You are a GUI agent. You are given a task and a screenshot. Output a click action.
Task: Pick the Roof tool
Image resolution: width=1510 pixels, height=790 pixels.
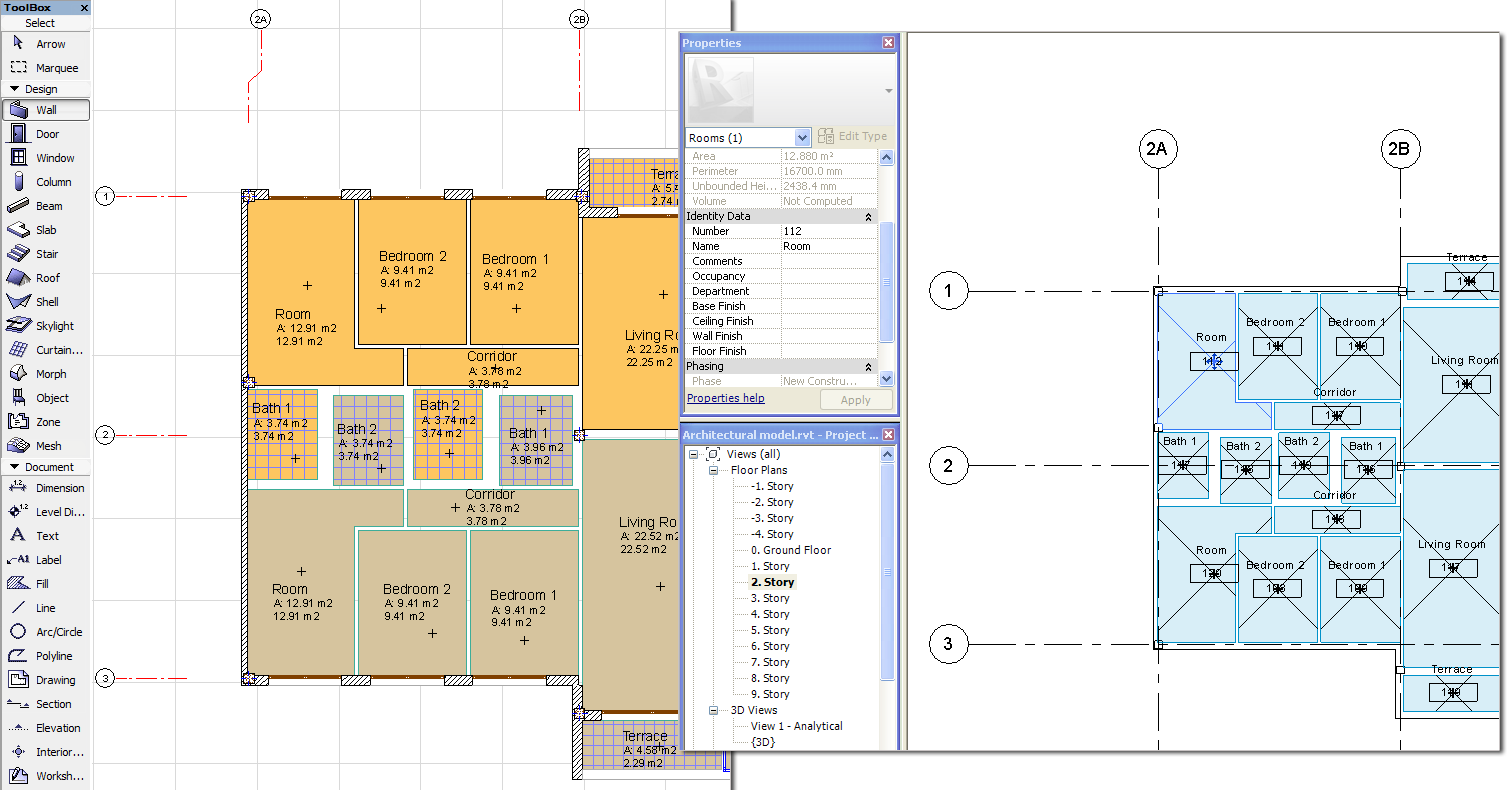pos(46,278)
